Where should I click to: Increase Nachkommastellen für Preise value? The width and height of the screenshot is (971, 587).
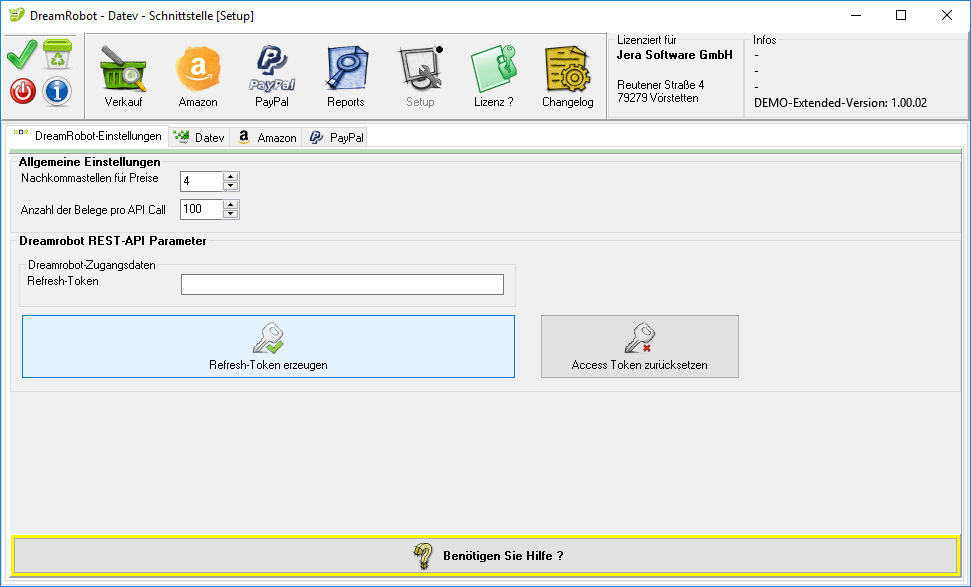click(x=231, y=177)
